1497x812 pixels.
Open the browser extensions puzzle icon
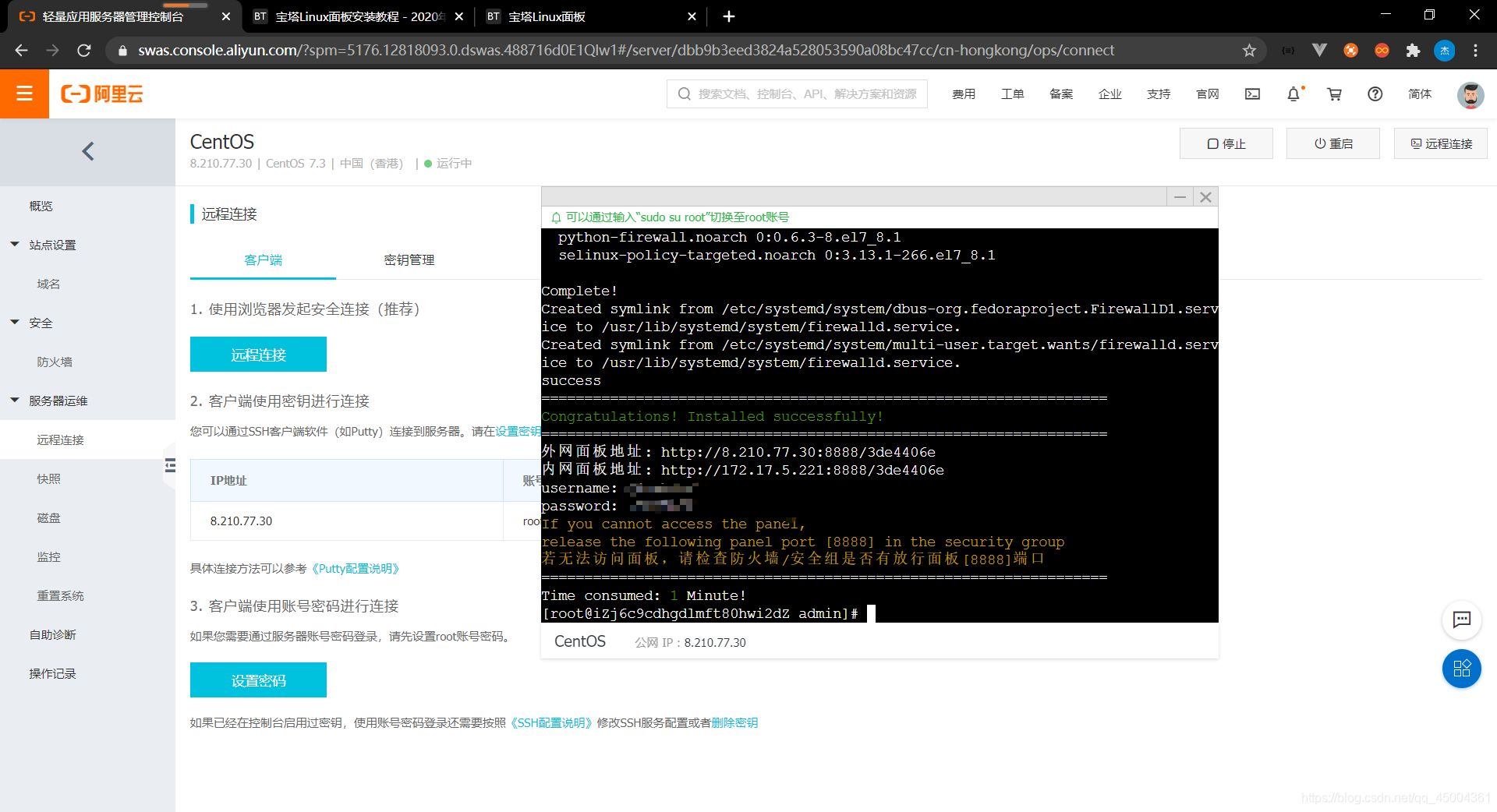1413,51
